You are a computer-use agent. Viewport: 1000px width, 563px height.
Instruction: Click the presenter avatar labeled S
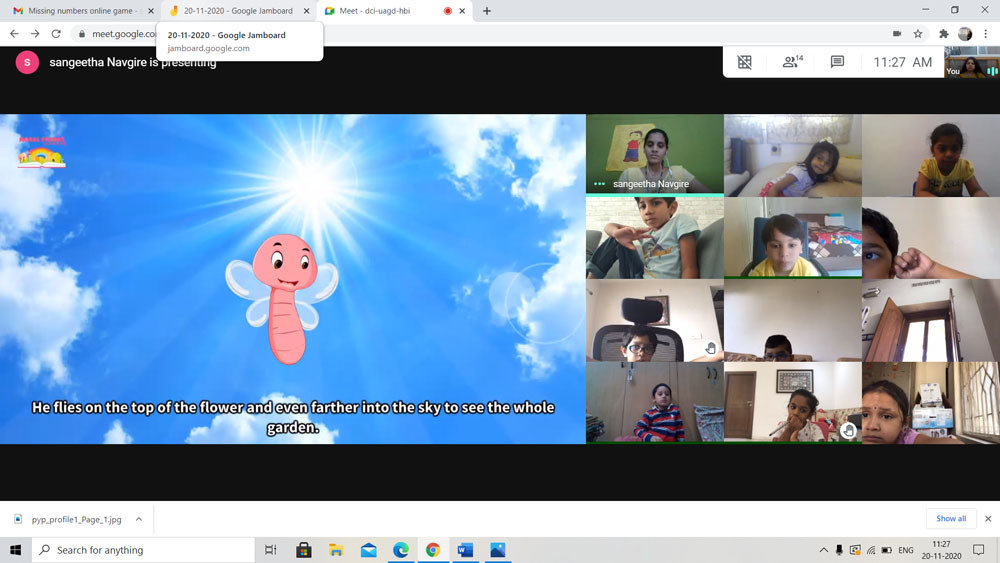click(x=27, y=62)
